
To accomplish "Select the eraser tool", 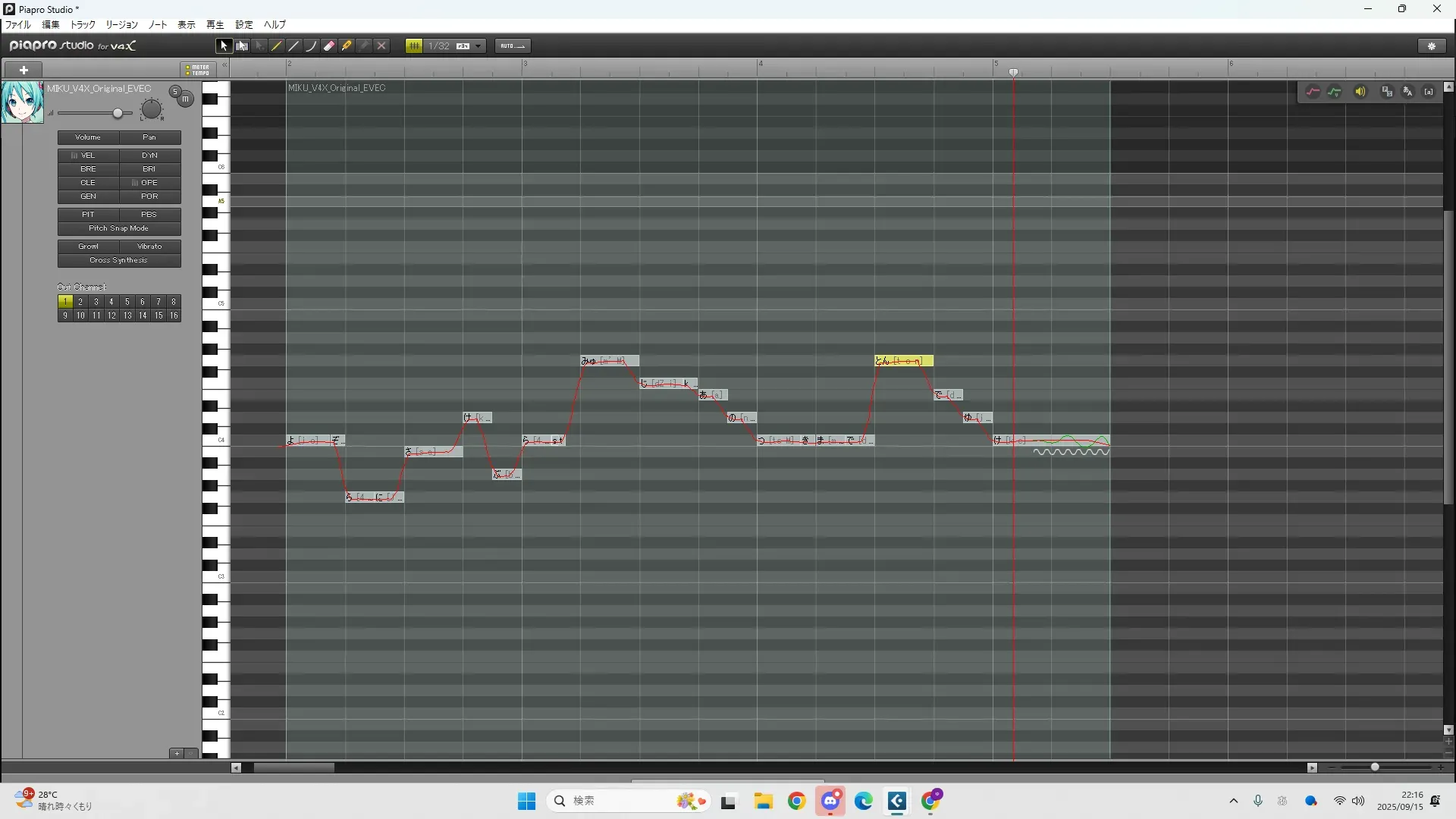I will 329,46.
